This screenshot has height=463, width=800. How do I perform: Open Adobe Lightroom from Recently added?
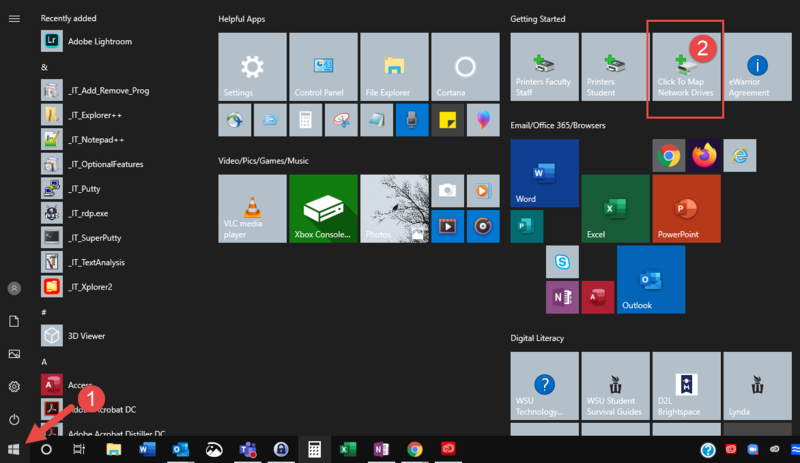tap(99, 41)
